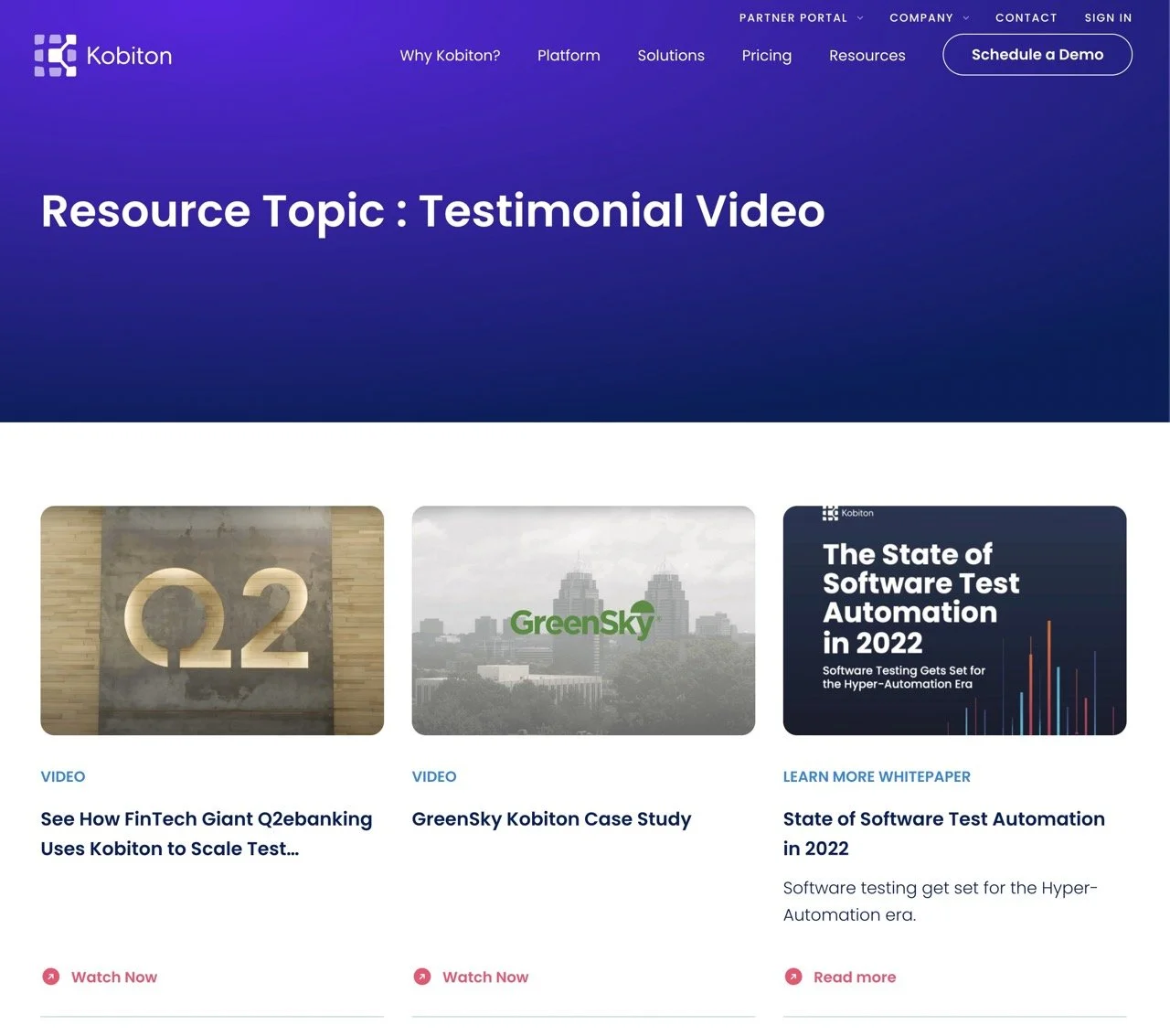
Task: Open the Resources menu item
Action: click(867, 56)
